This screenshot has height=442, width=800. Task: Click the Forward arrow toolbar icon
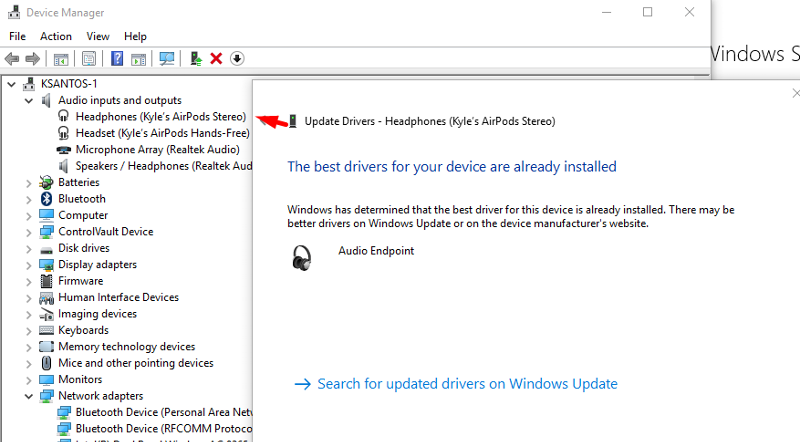tap(33, 59)
